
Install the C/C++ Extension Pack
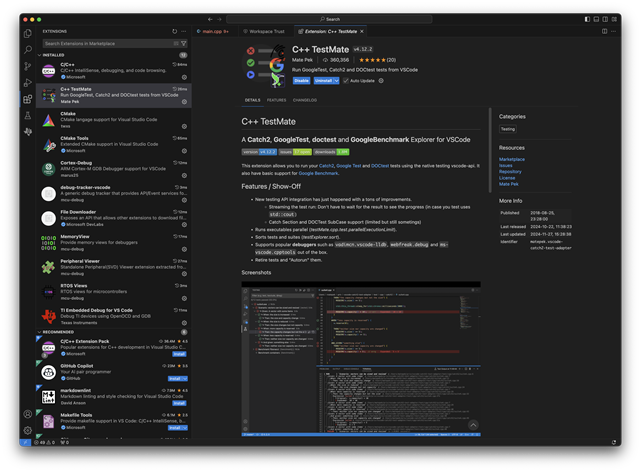179,354
